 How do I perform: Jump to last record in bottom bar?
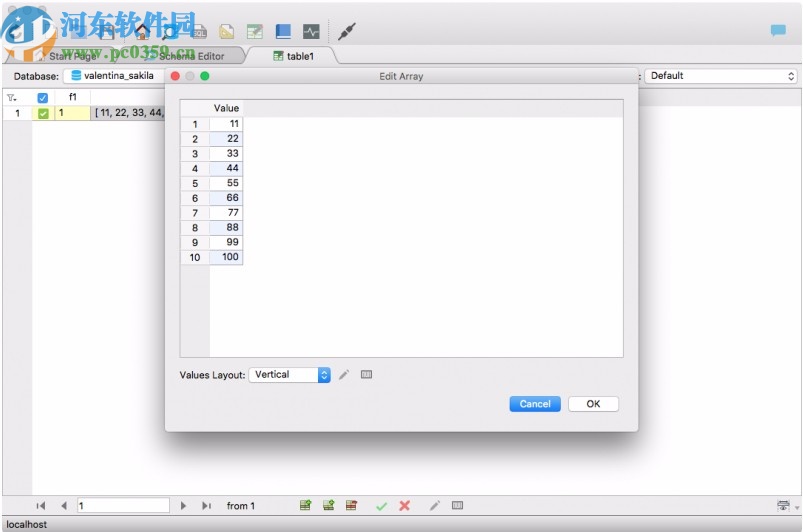click(206, 506)
